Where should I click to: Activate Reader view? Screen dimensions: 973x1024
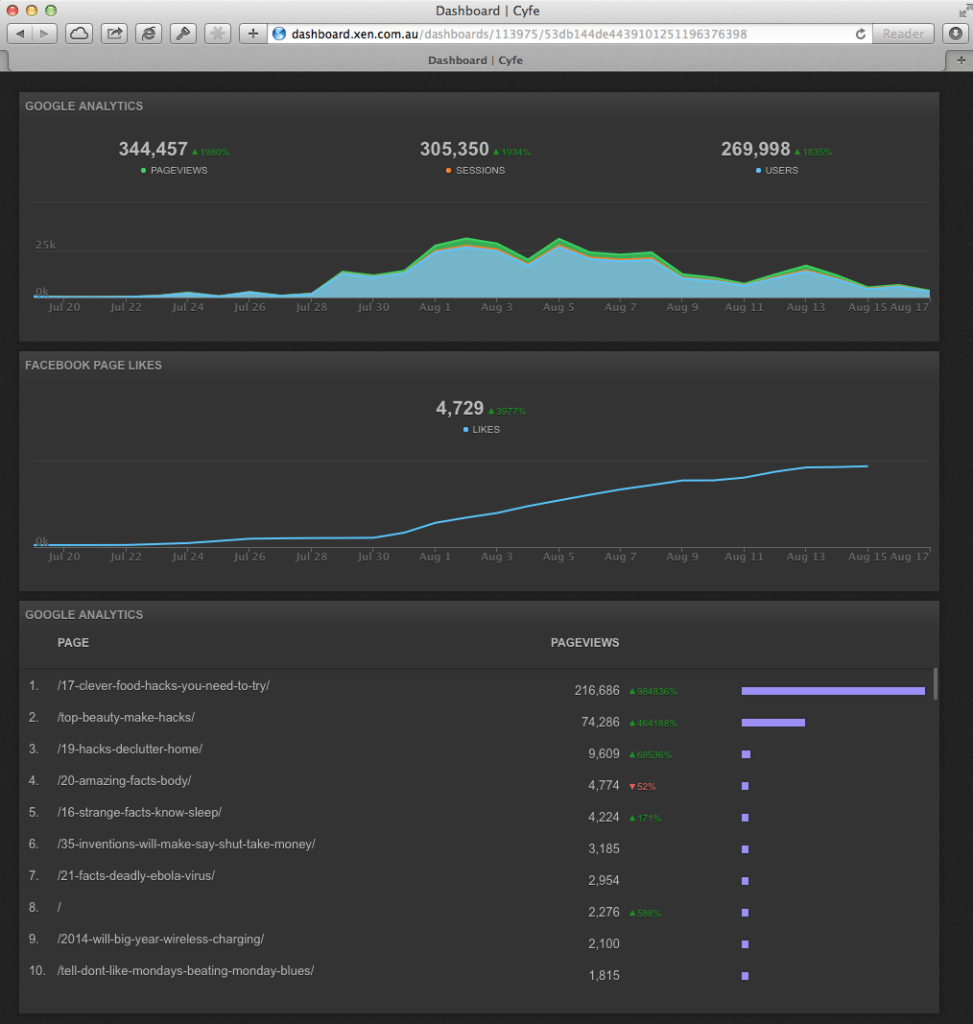(901, 33)
